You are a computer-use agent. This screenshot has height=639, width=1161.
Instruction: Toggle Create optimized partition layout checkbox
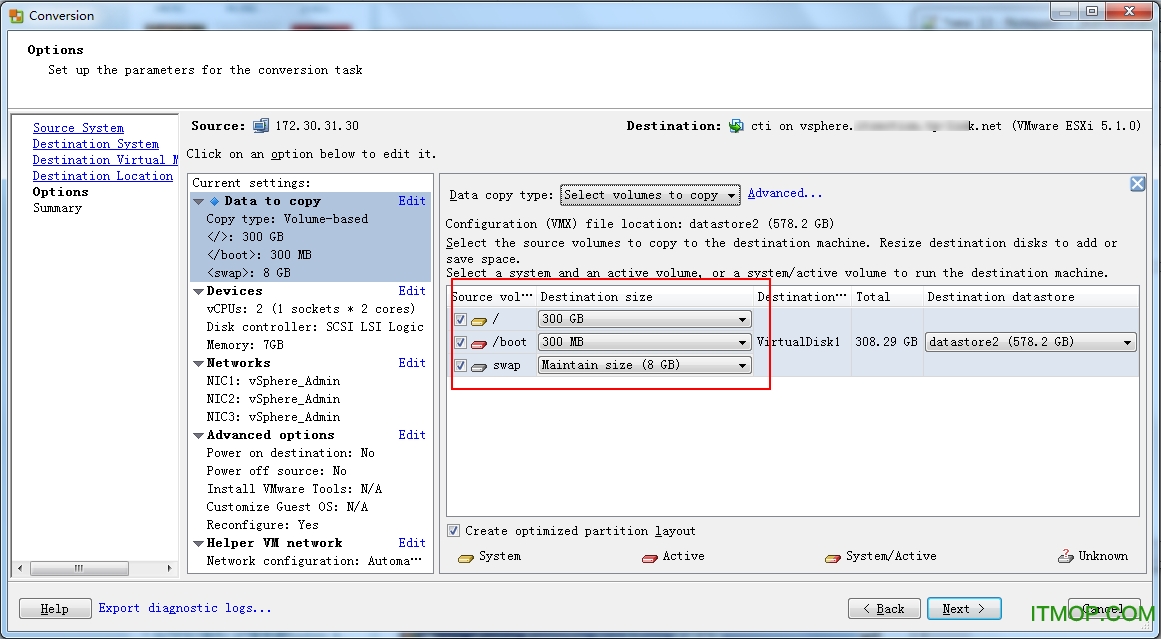pyautogui.click(x=453, y=531)
